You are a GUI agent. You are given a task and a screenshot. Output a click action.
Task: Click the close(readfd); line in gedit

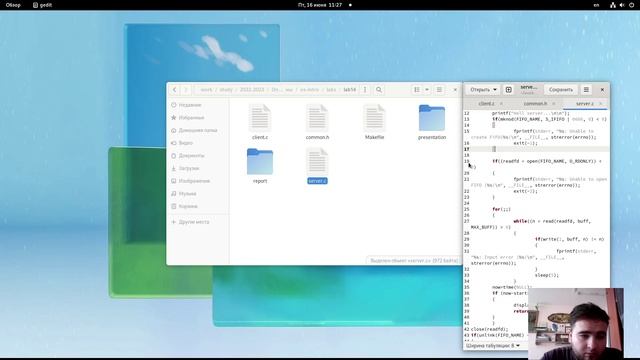point(489,329)
